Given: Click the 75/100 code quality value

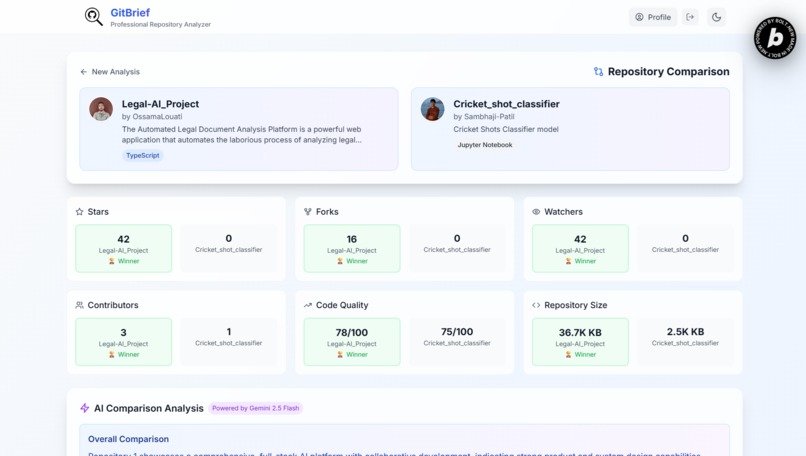Looking at the screenshot, I should point(457,332).
